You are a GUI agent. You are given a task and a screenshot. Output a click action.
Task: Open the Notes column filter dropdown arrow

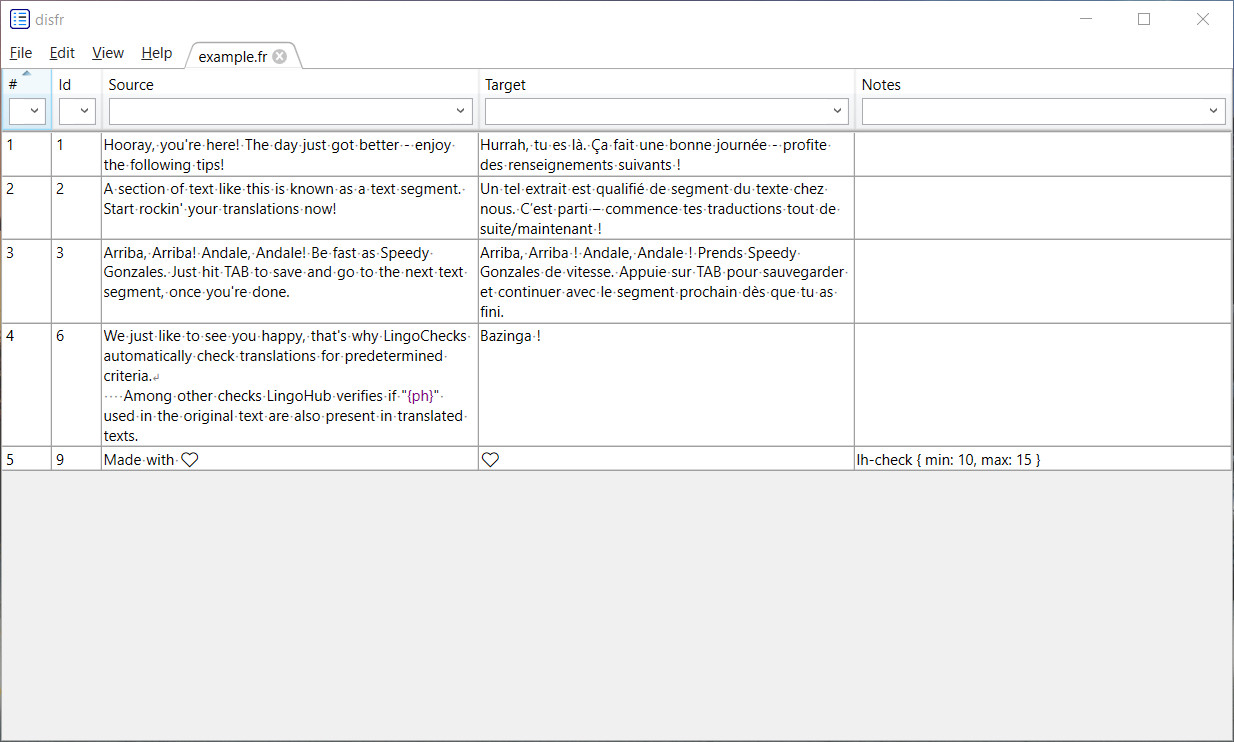point(1215,111)
